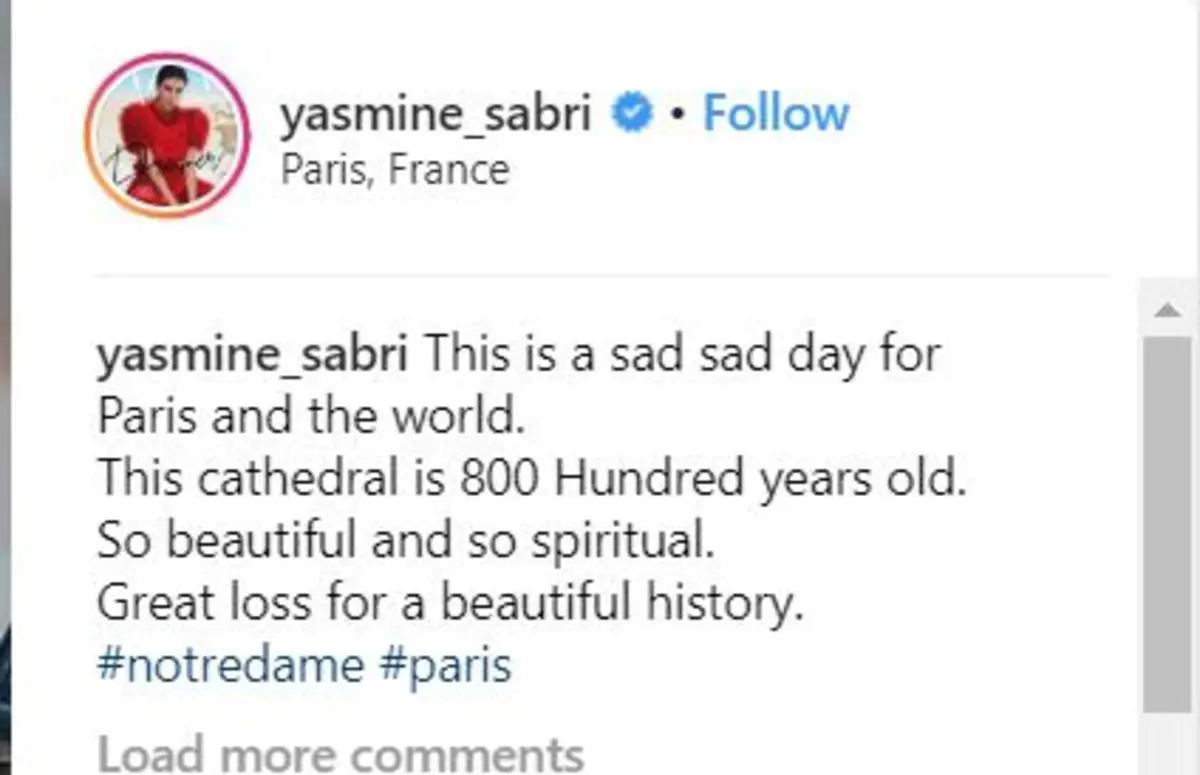Click the "Great loss for a beautiful history" line
1200x775 pixels.
(450, 604)
